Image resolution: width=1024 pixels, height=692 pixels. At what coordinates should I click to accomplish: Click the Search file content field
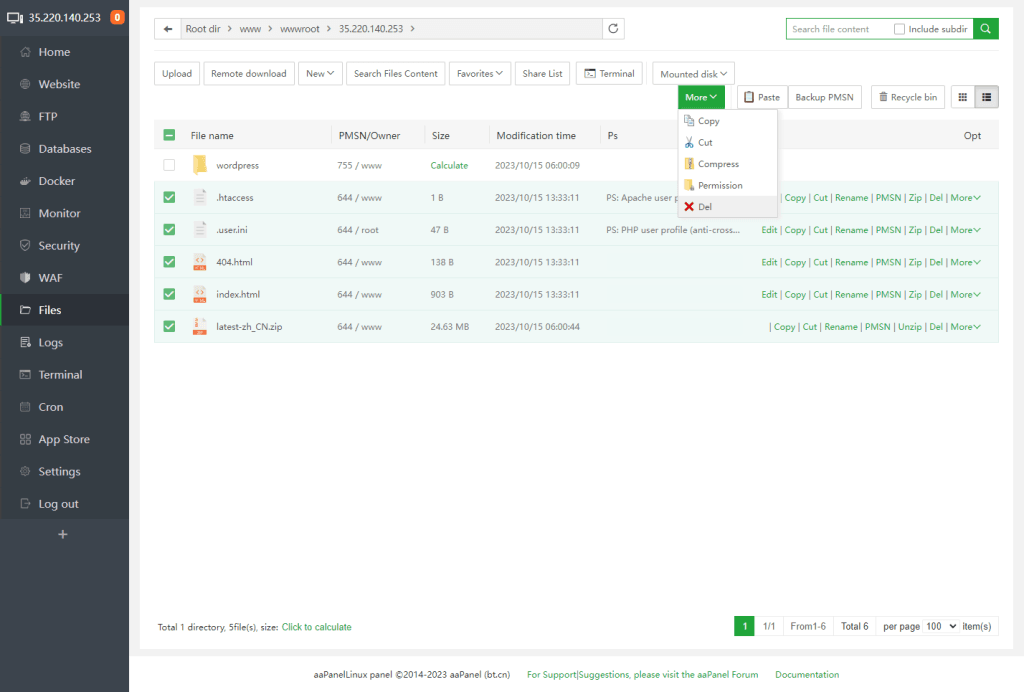tap(838, 29)
